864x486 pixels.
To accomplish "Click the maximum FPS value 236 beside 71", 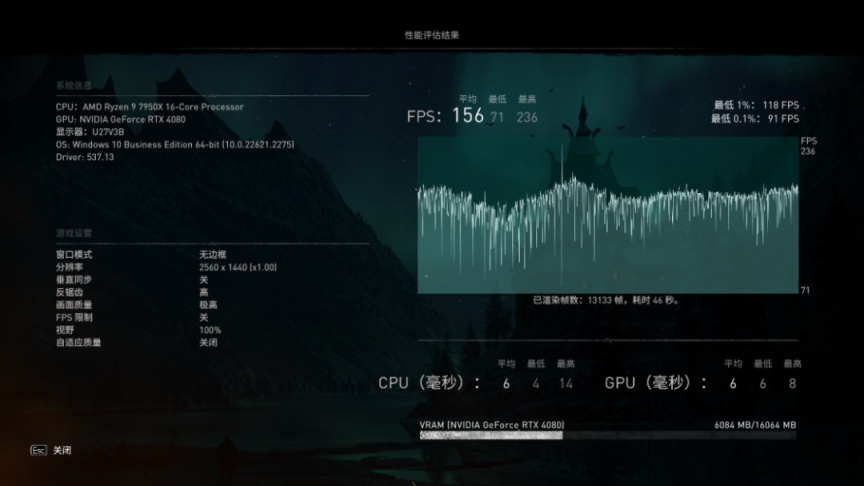I will click(x=527, y=117).
